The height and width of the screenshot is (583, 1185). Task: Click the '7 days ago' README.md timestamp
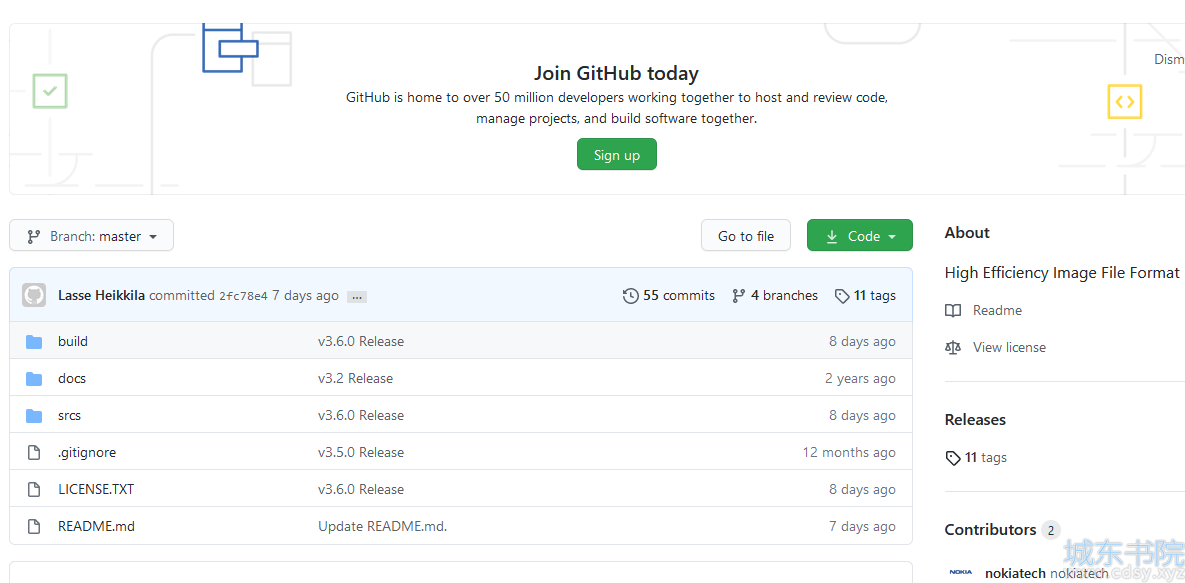862,526
